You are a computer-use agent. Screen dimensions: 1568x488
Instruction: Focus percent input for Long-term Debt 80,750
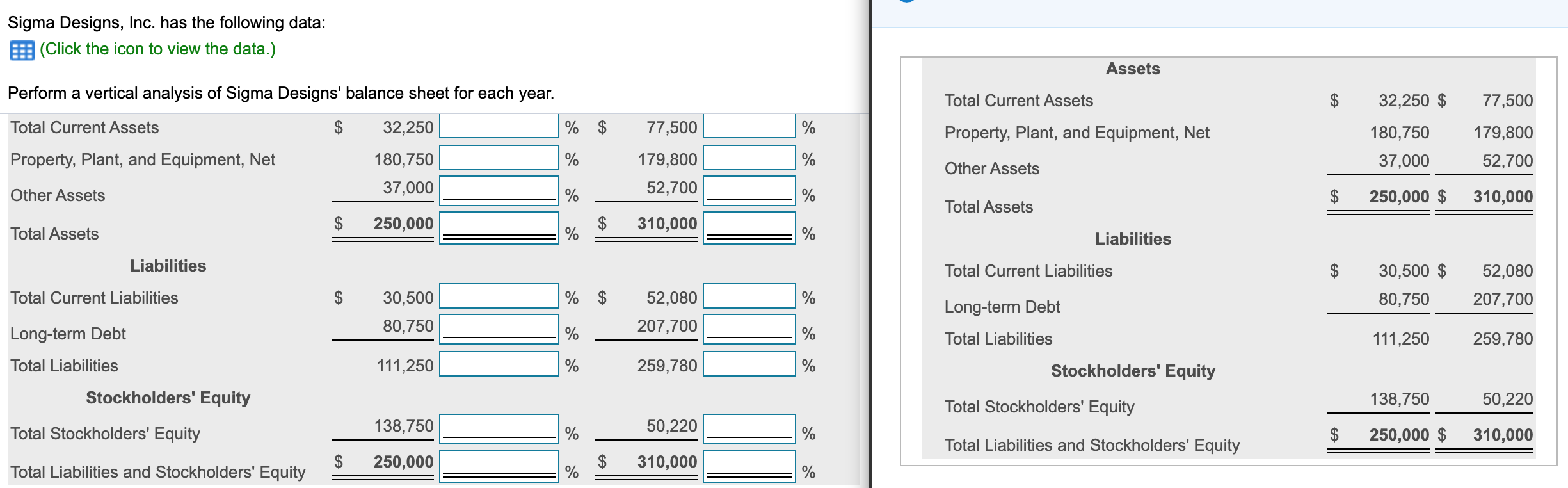(x=499, y=329)
